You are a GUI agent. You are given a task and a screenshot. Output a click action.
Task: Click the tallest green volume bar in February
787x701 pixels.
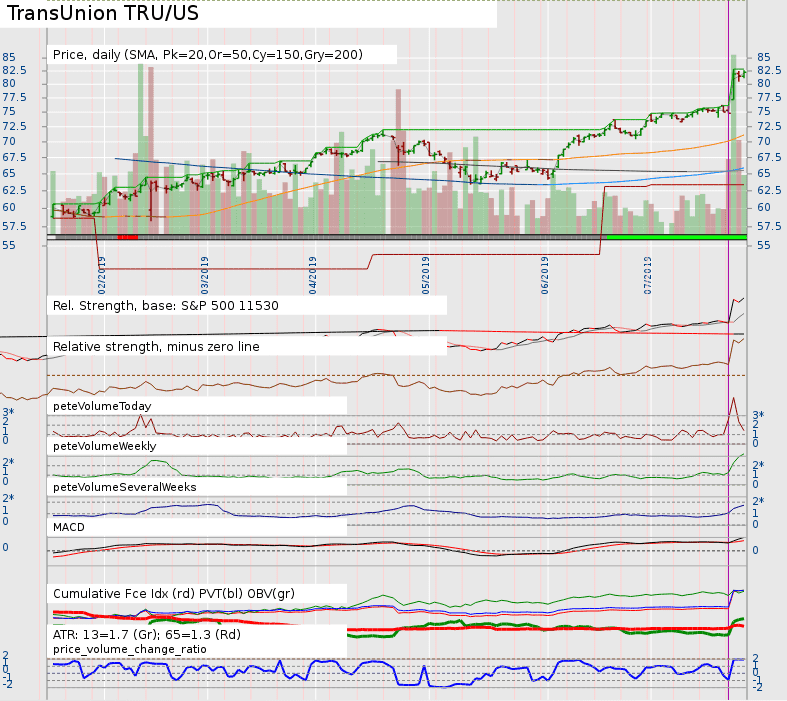pos(141,149)
